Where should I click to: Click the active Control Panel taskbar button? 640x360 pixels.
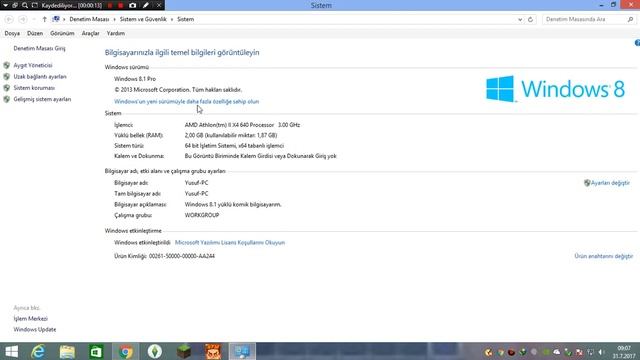click(x=242, y=351)
